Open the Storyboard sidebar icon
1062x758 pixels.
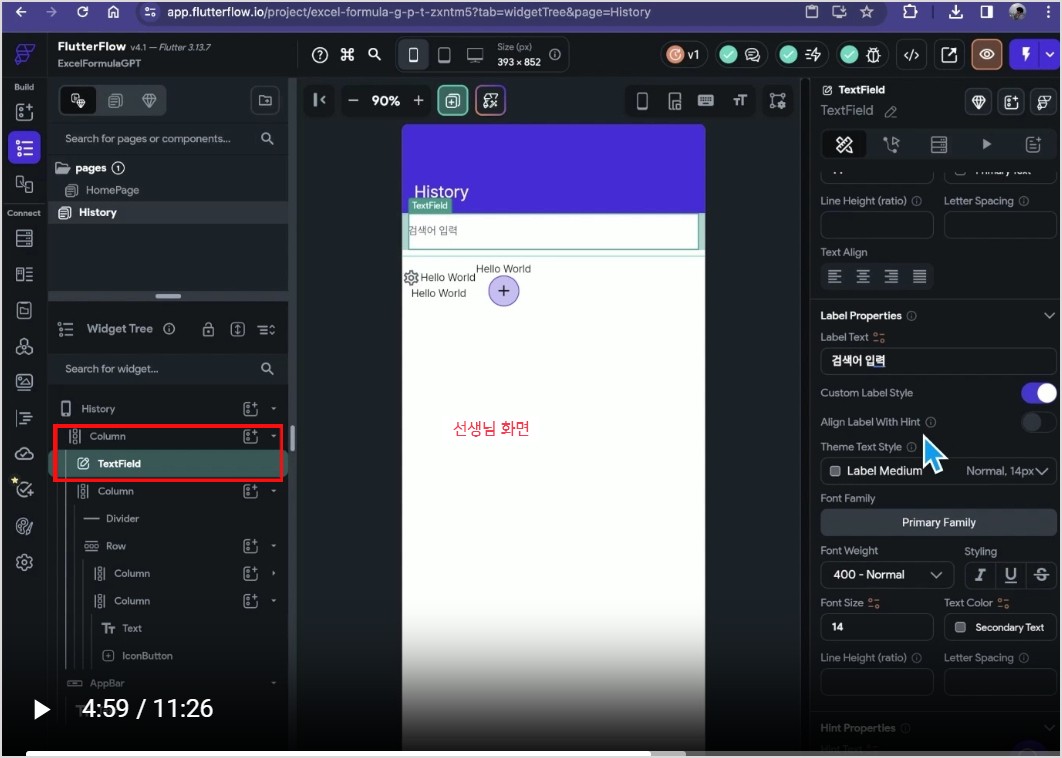pyautogui.click(x=24, y=184)
